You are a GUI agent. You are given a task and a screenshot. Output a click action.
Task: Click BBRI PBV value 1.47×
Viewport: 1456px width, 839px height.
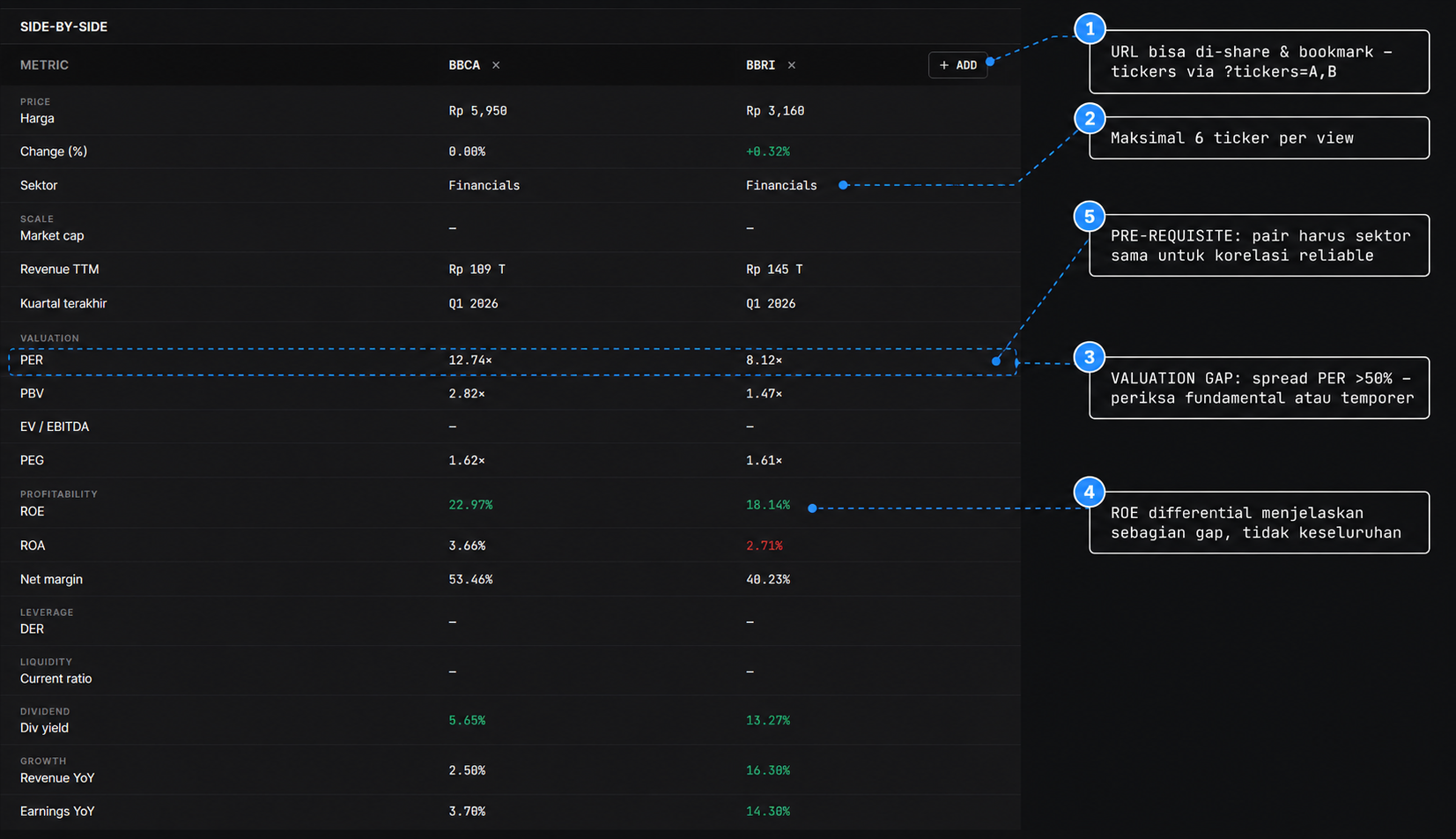click(764, 394)
